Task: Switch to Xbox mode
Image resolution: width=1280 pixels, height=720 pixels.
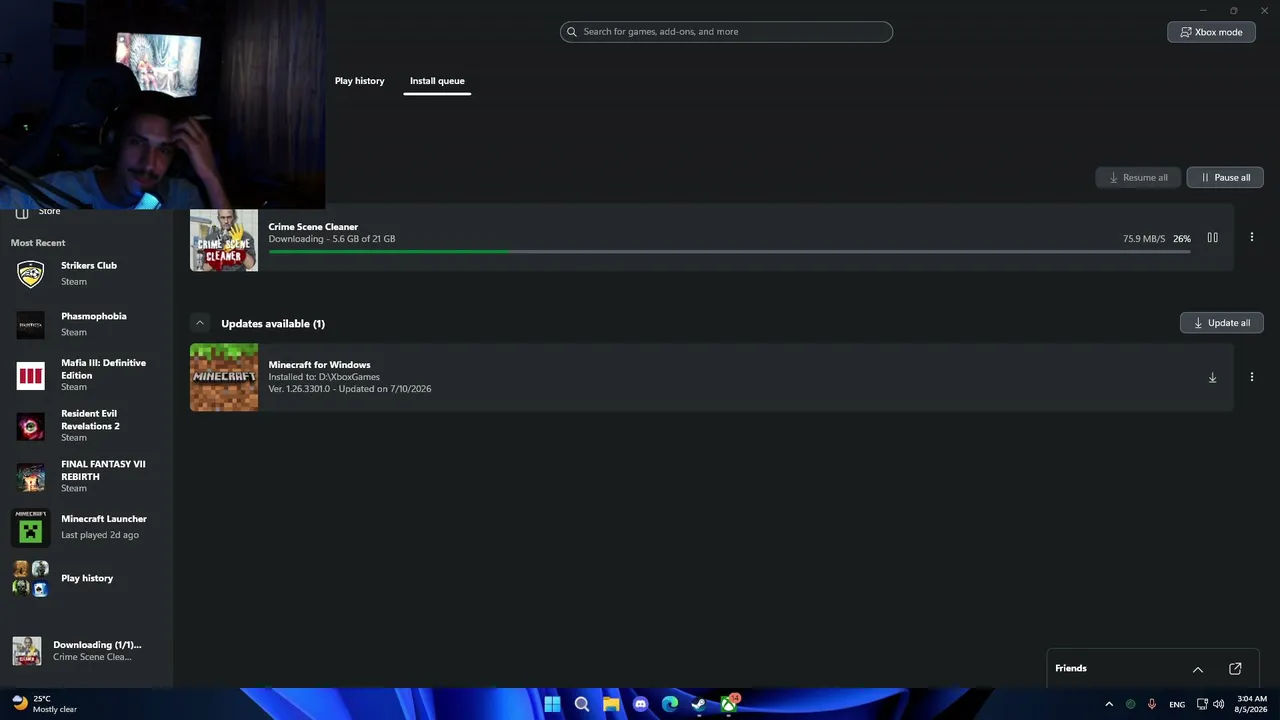Action: [1211, 32]
